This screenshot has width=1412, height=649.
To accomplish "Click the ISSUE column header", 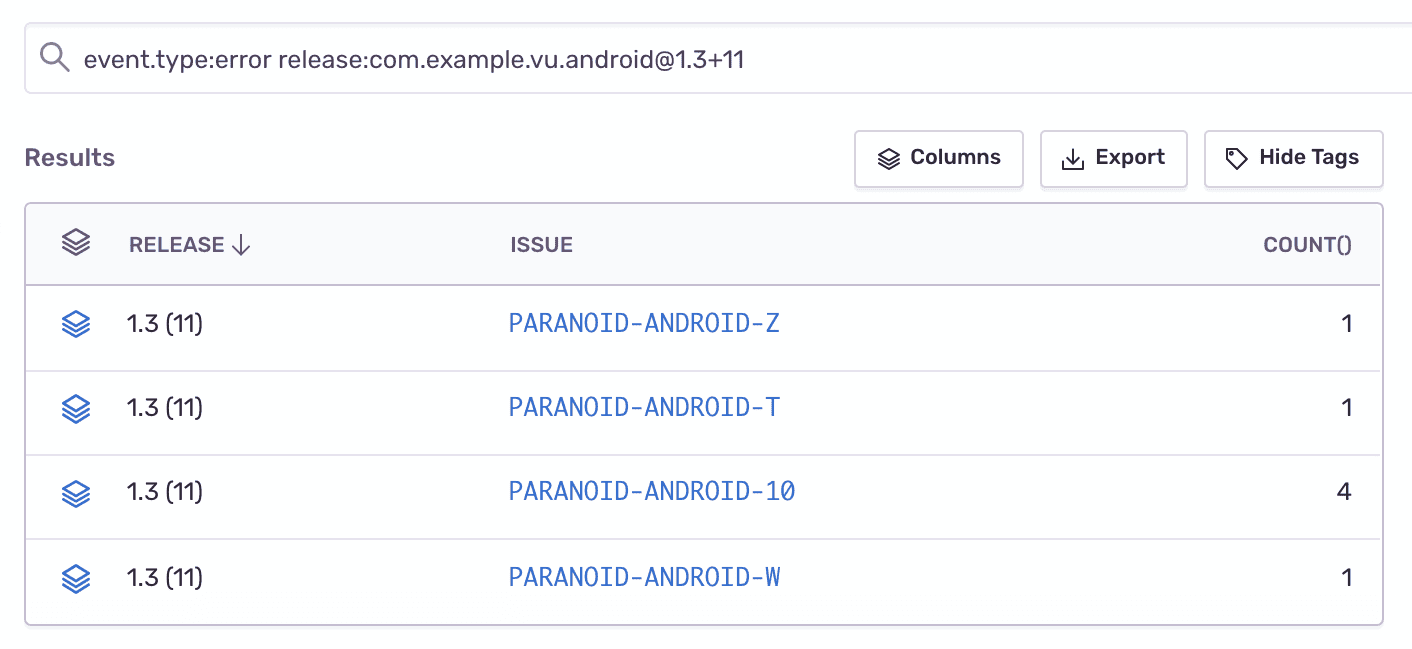I will coord(541,245).
